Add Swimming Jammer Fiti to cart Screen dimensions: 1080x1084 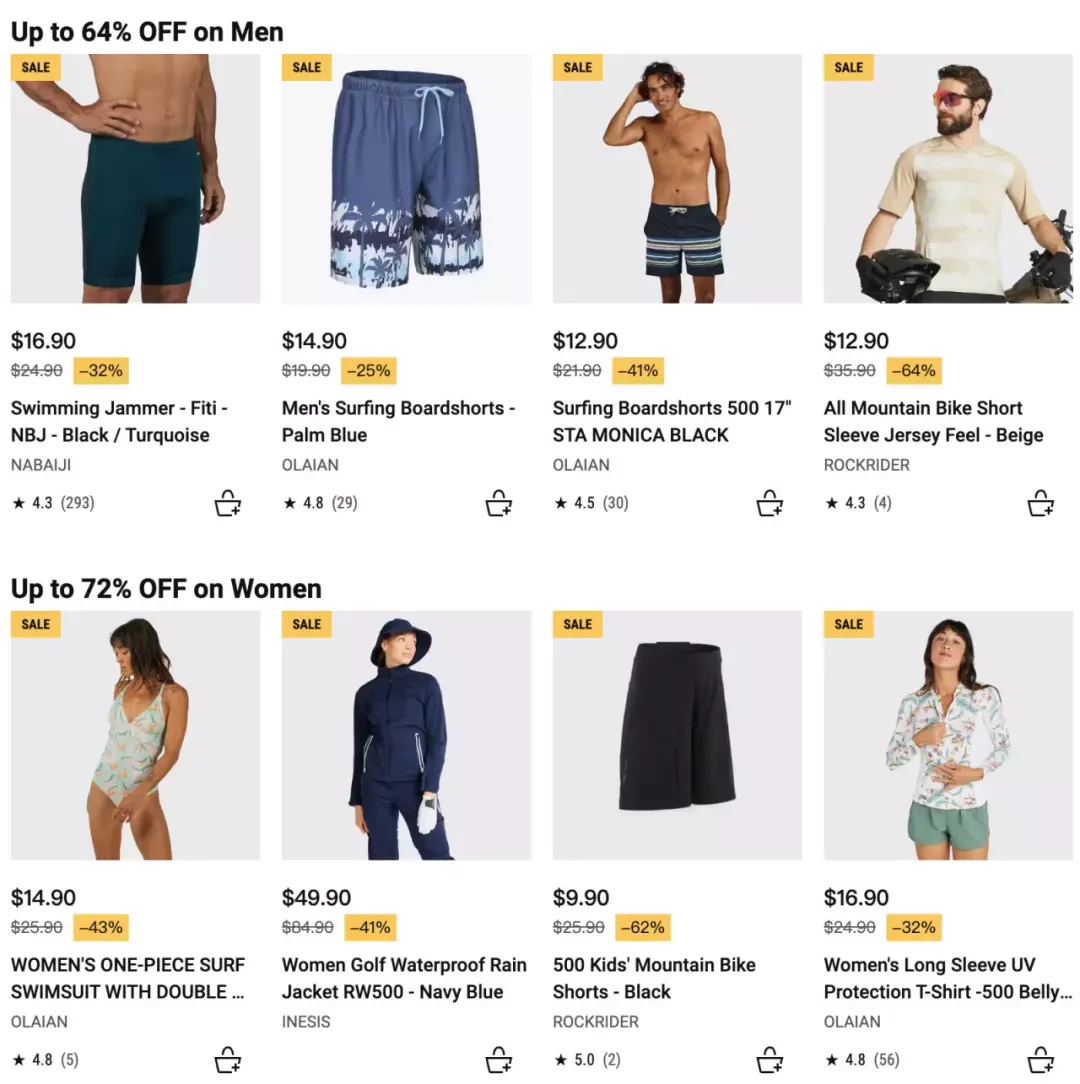227,503
